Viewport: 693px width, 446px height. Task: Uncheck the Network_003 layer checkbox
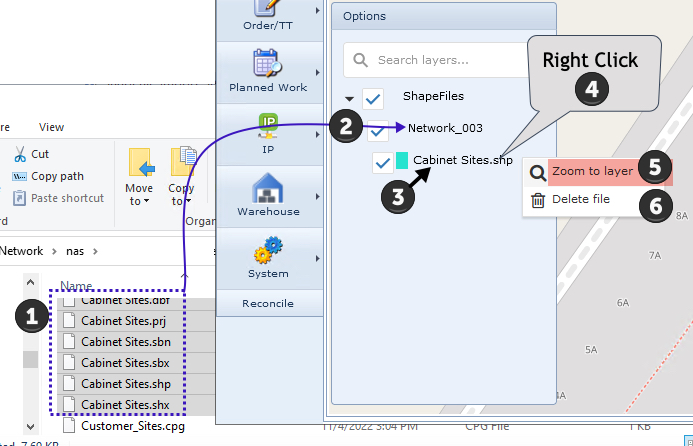point(378,130)
